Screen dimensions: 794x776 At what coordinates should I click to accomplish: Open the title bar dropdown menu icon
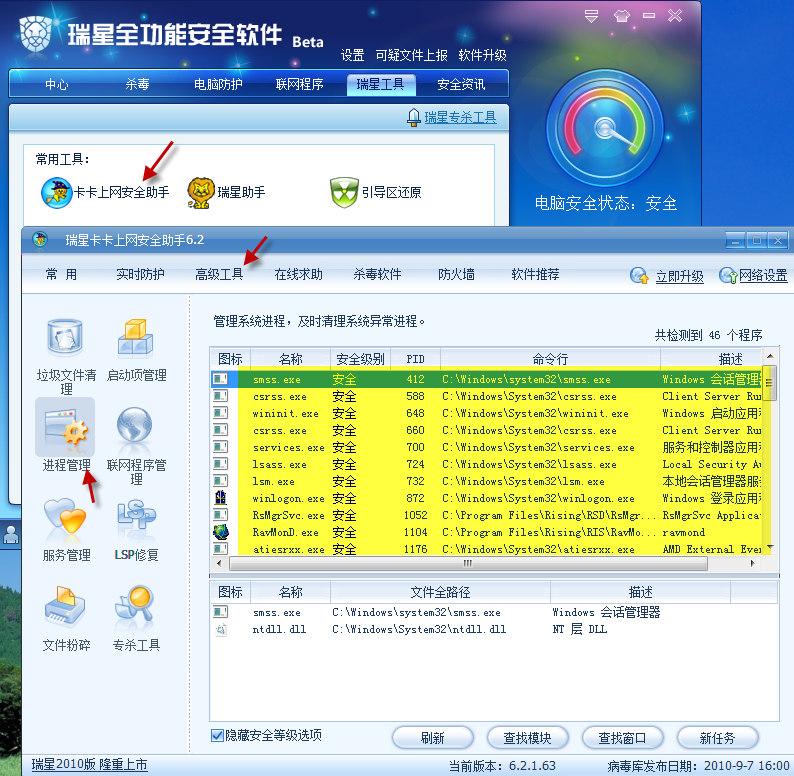pyautogui.click(x=591, y=16)
